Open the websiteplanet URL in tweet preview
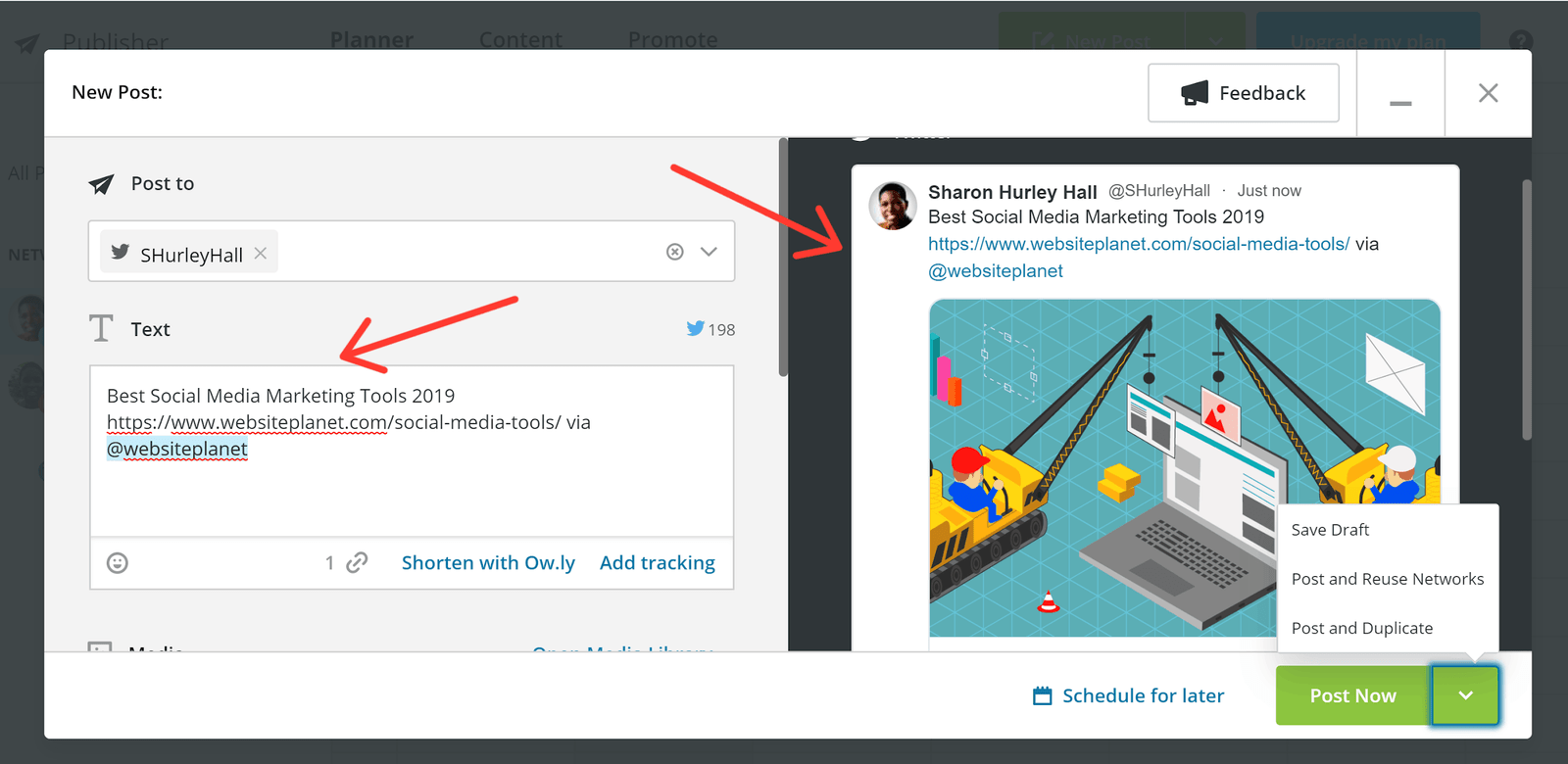 point(1138,244)
